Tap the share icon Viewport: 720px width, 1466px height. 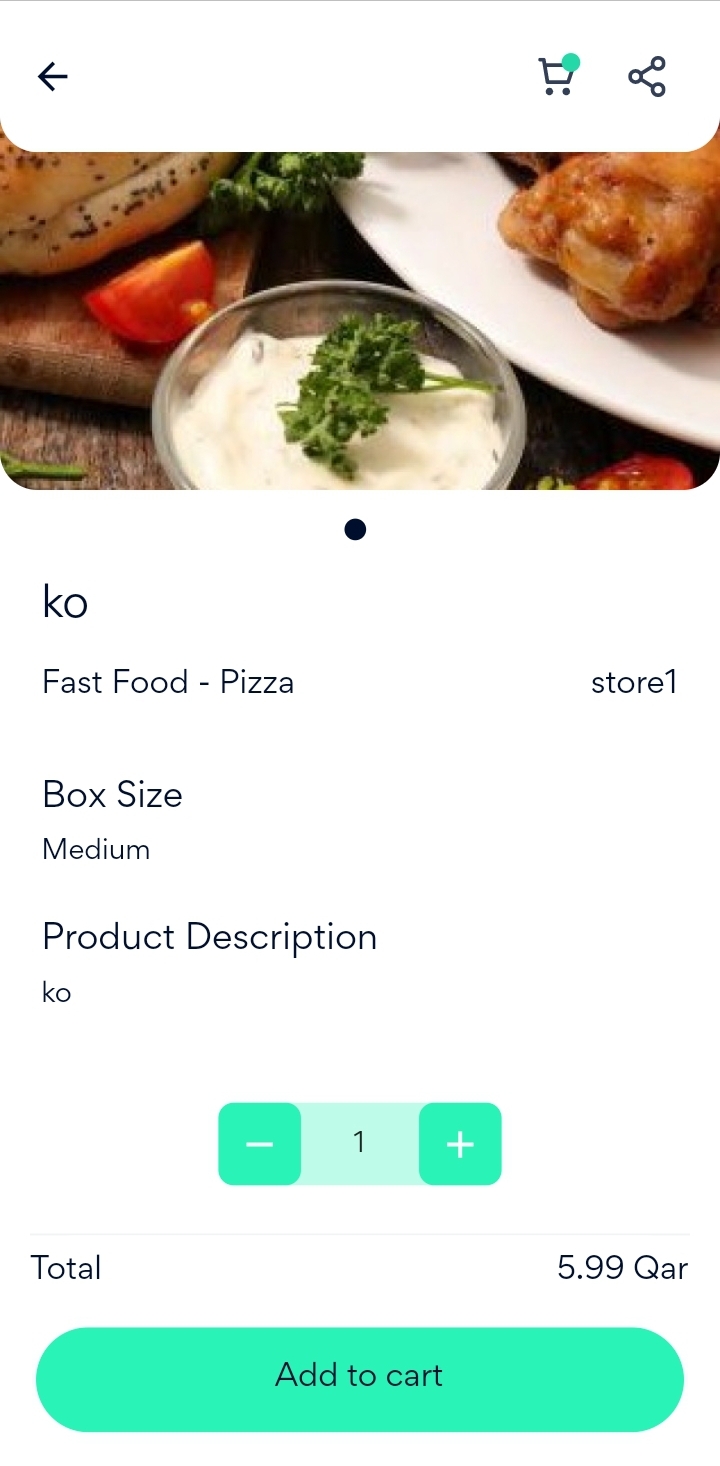pyautogui.click(x=647, y=77)
